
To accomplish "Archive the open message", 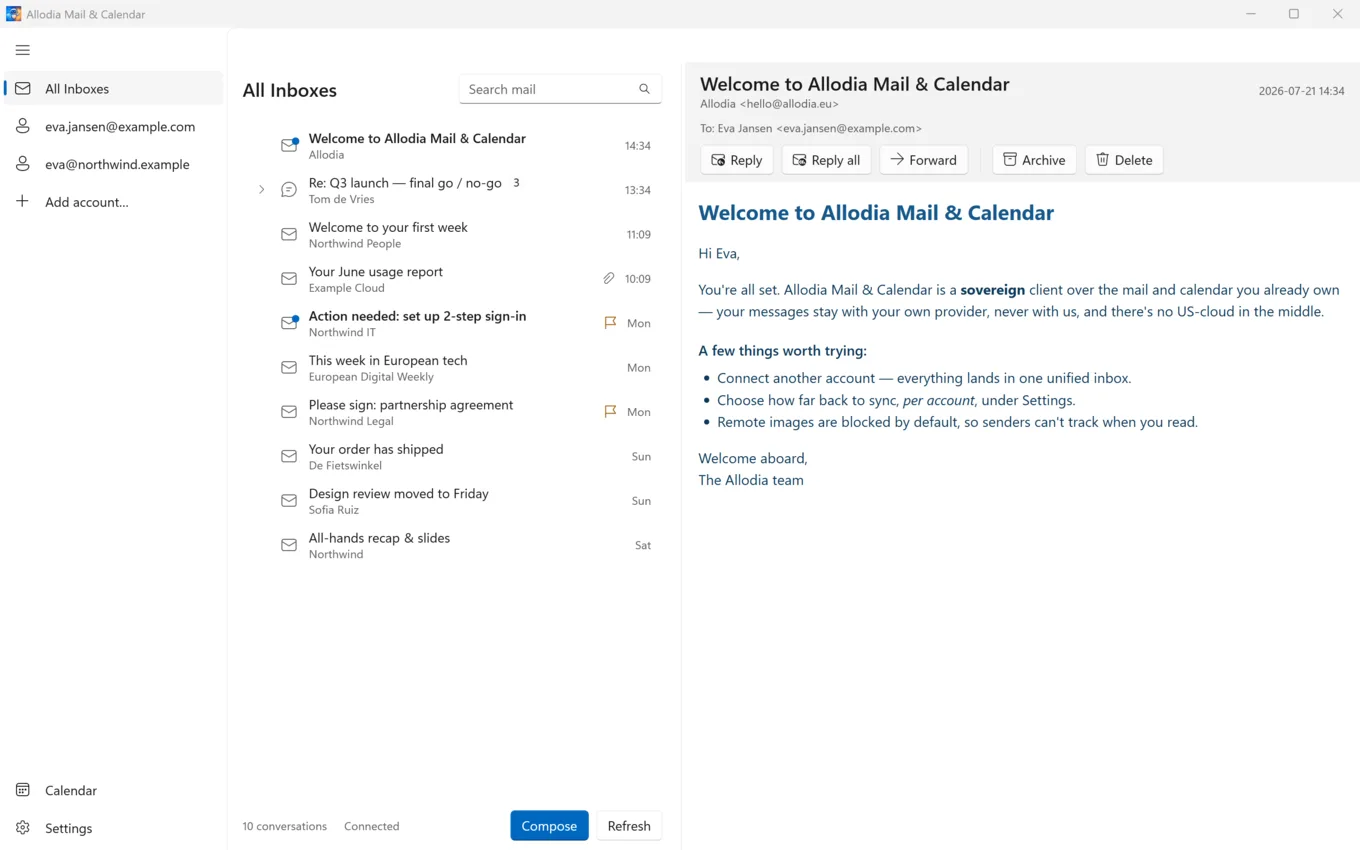I will tap(1034, 160).
